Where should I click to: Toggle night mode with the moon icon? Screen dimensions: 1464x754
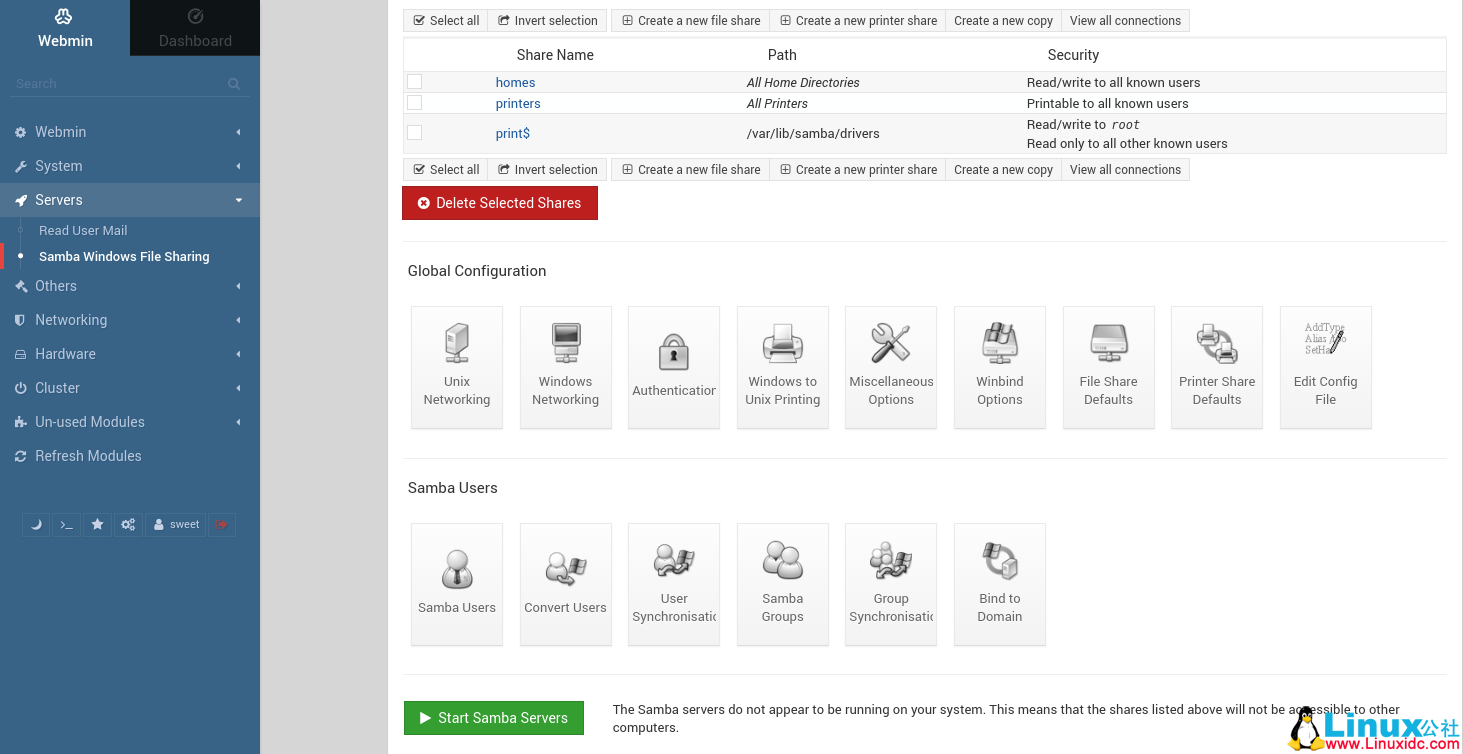[x=37, y=525]
